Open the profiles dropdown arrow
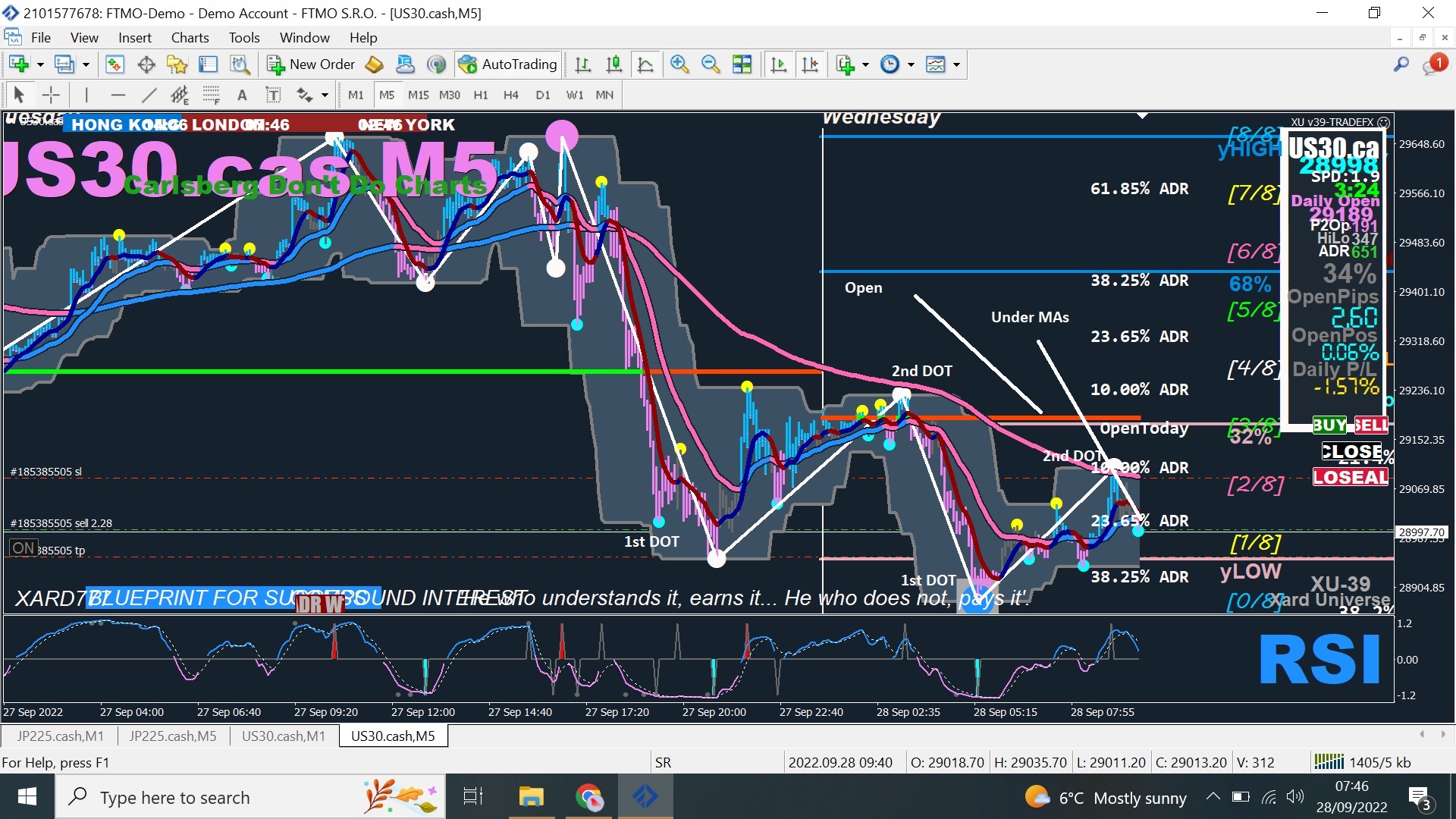Screen dimensions: 1456x819 (86, 64)
